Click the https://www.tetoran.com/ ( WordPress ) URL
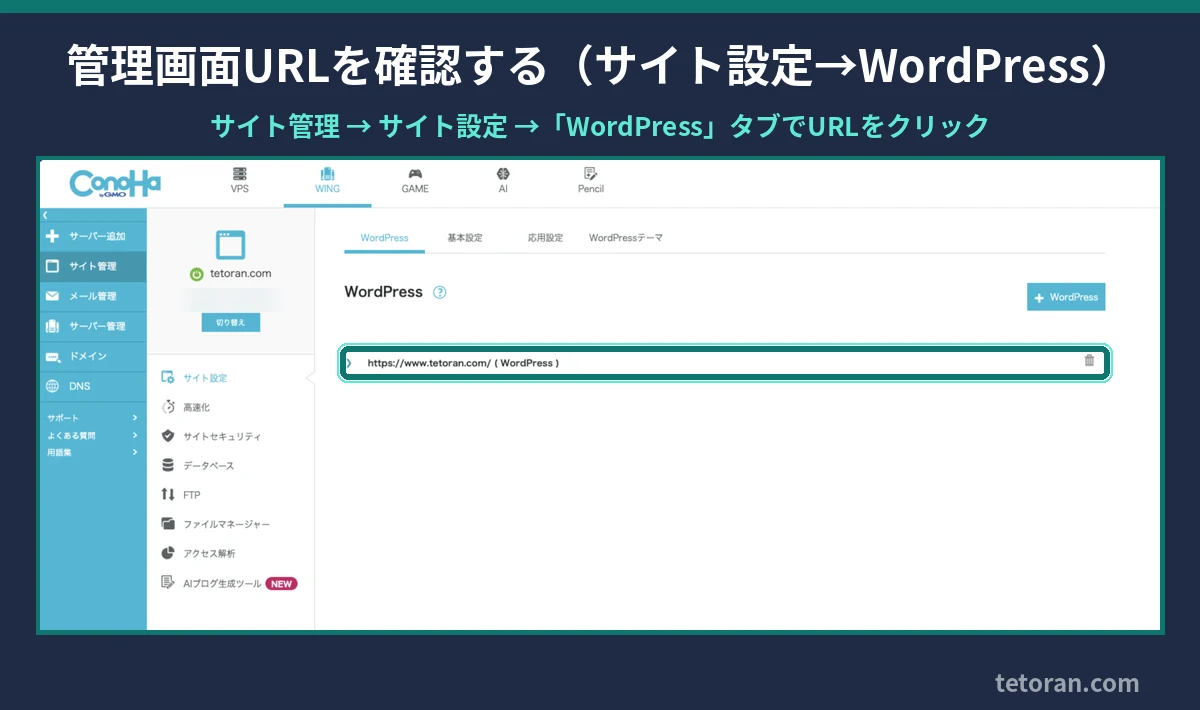This screenshot has height=710, width=1200. 463,363
